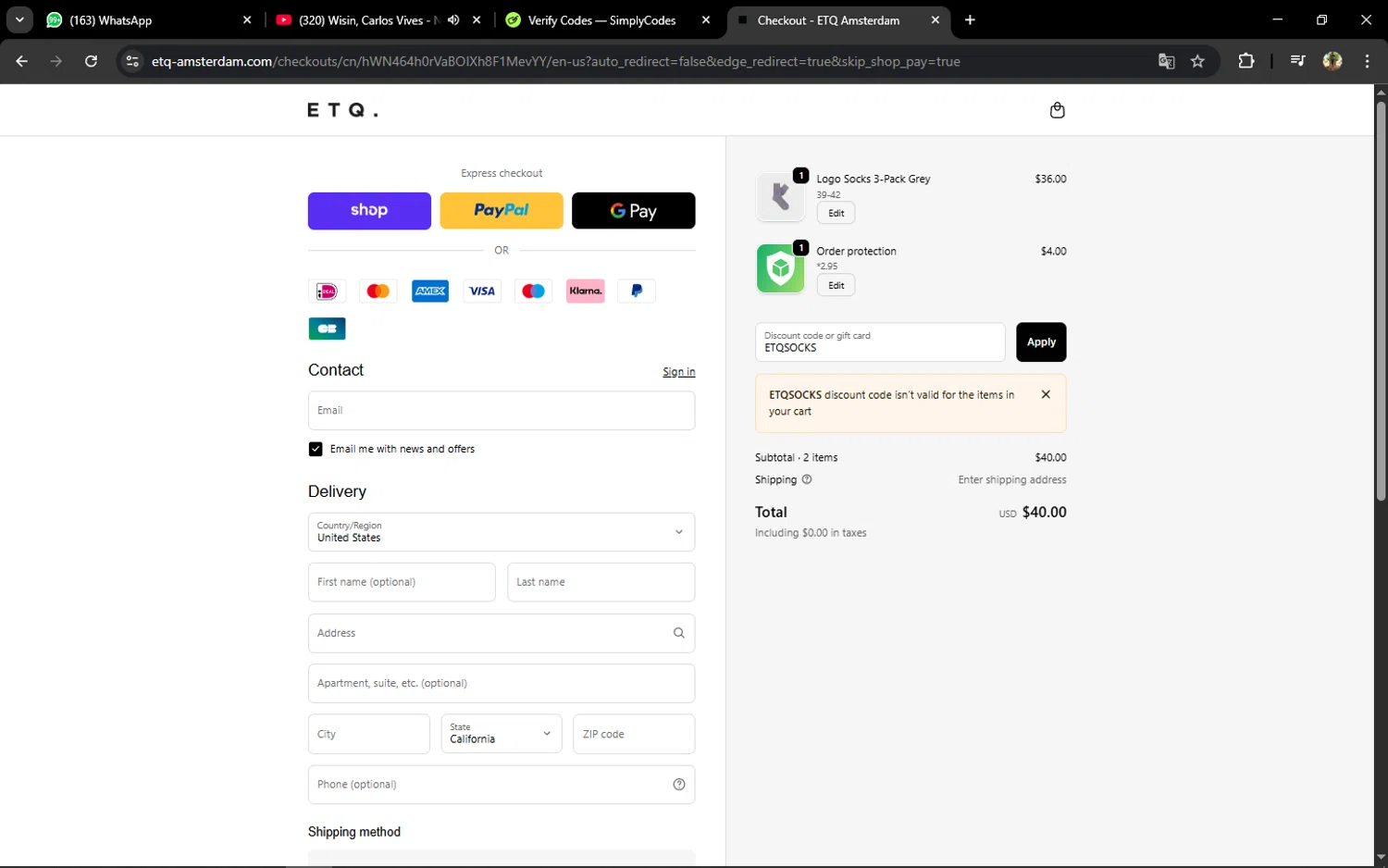This screenshot has width=1388, height=868.
Task: Click the browser address bar URL
Action: click(555, 61)
